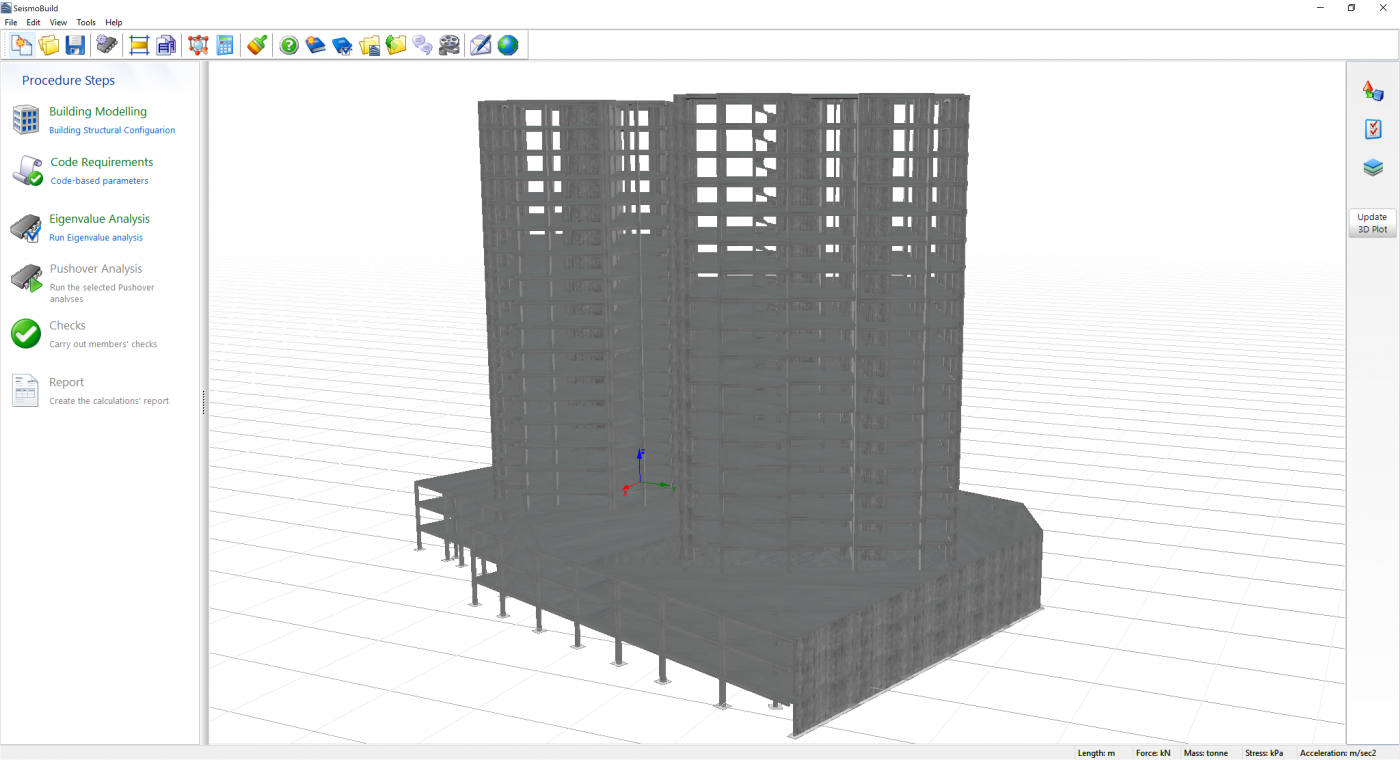1400x760 pixels.
Task: Click the sidebar splitter handle
Action: [x=204, y=402]
